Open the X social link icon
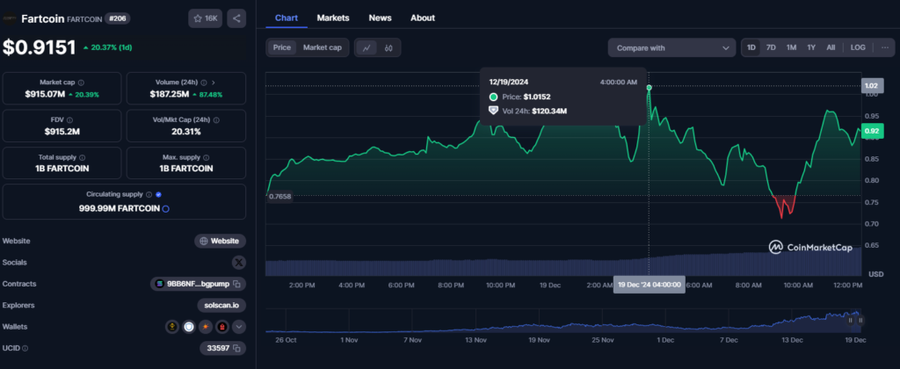 pyautogui.click(x=239, y=262)
